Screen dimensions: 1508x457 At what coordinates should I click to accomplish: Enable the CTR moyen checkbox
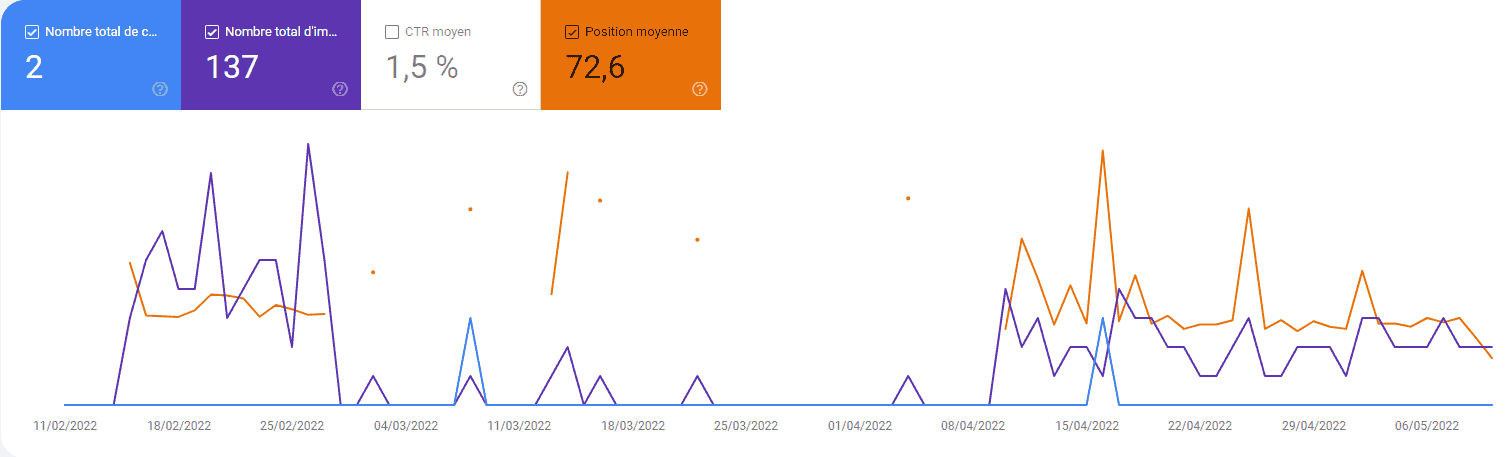392,32
